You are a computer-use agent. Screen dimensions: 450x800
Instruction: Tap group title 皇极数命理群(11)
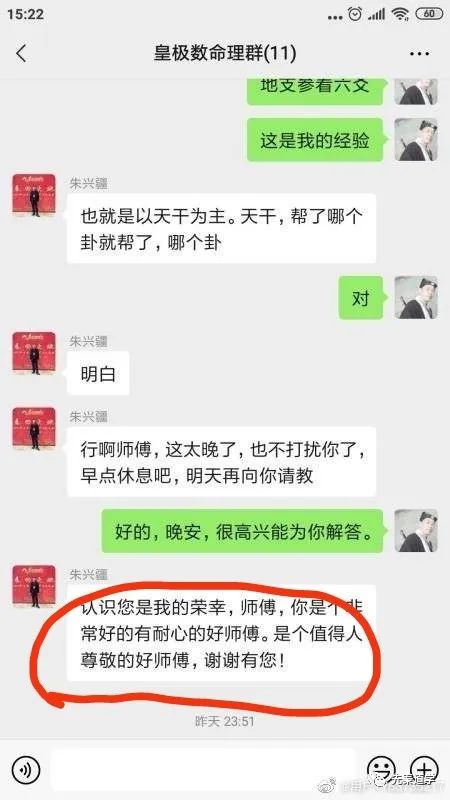coord(225,53)
